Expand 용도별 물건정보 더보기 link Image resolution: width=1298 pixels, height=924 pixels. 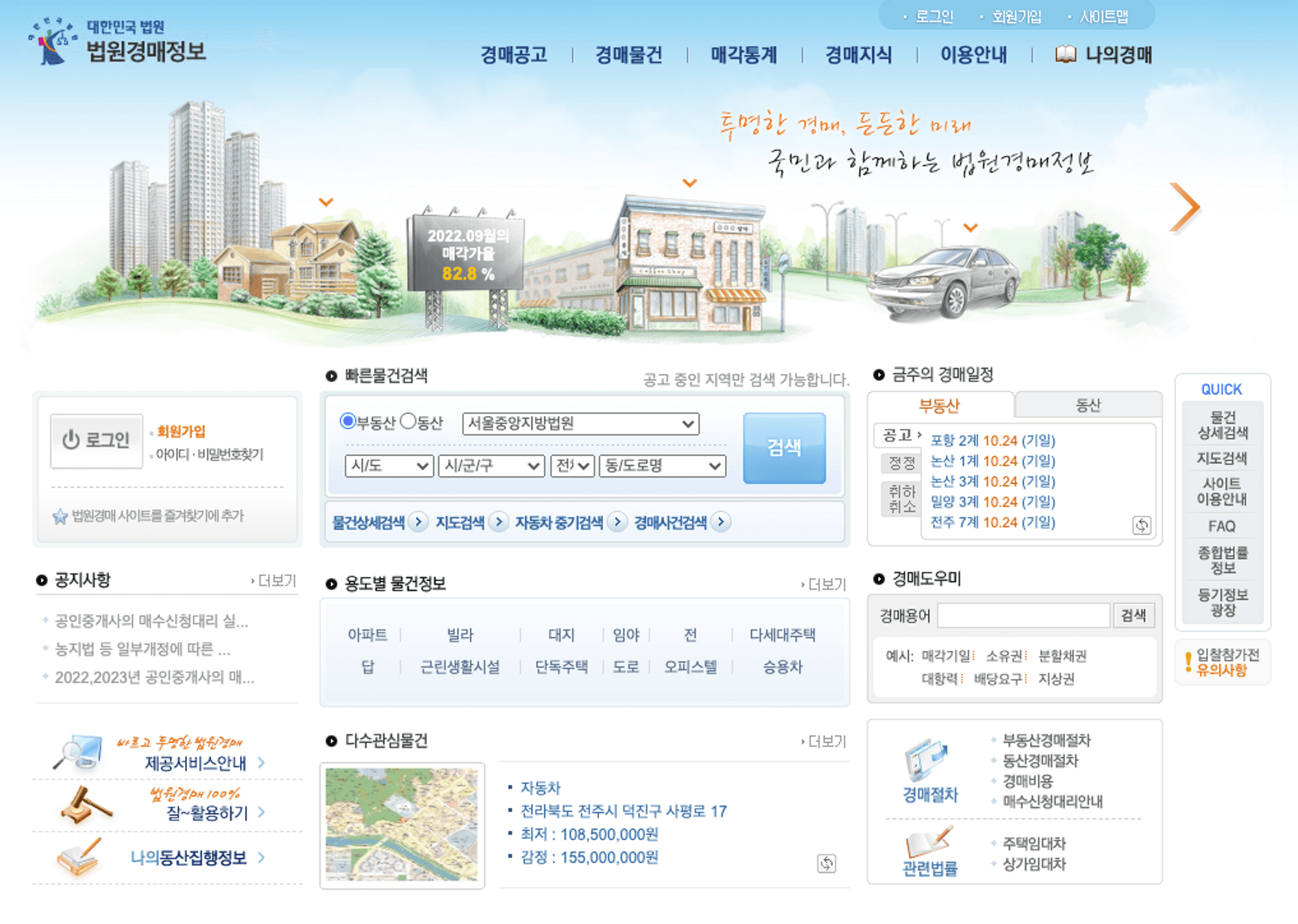tap(824, 585)
